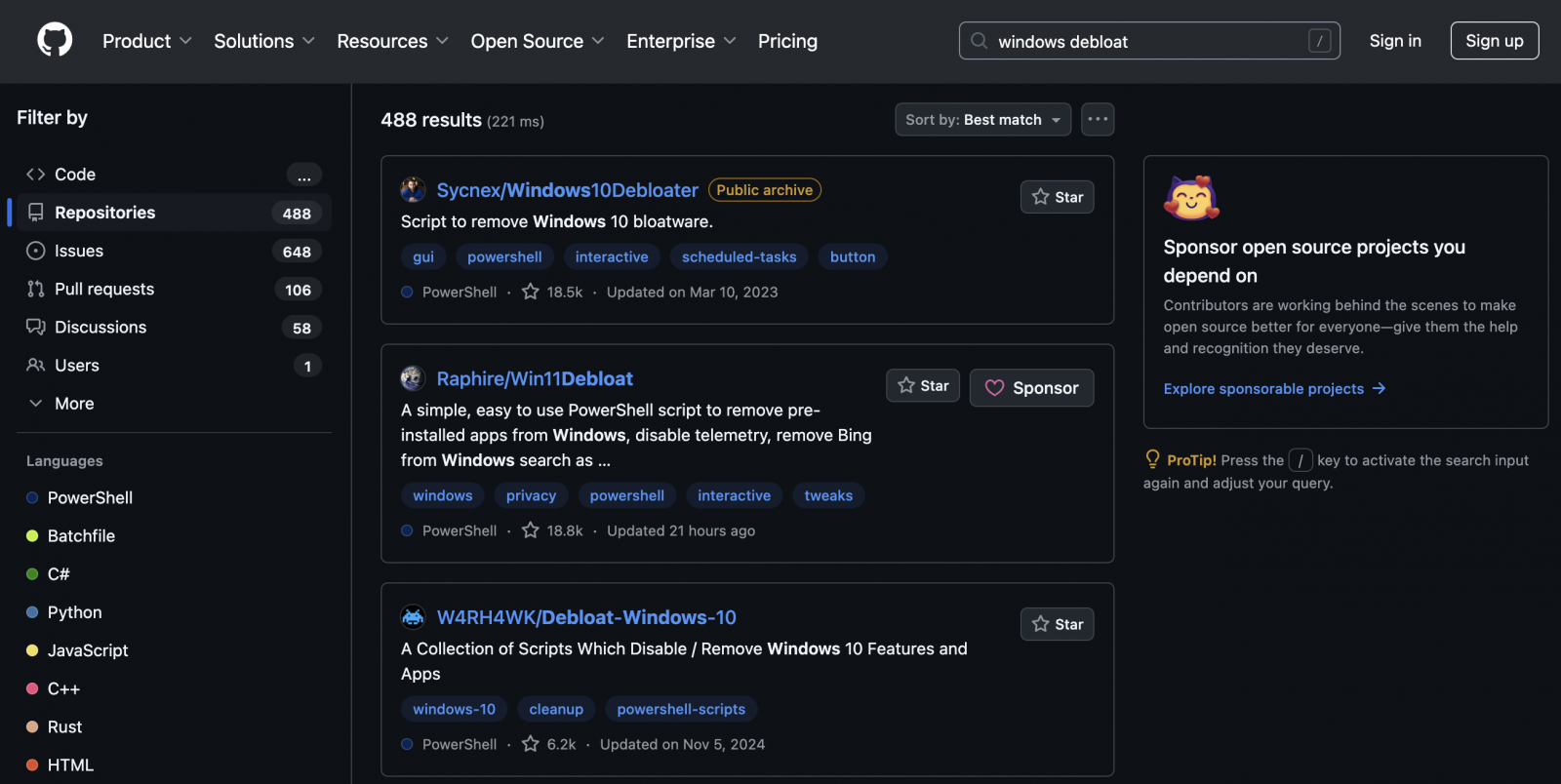Click the Sycnex owner avatar

pos(413,190)
